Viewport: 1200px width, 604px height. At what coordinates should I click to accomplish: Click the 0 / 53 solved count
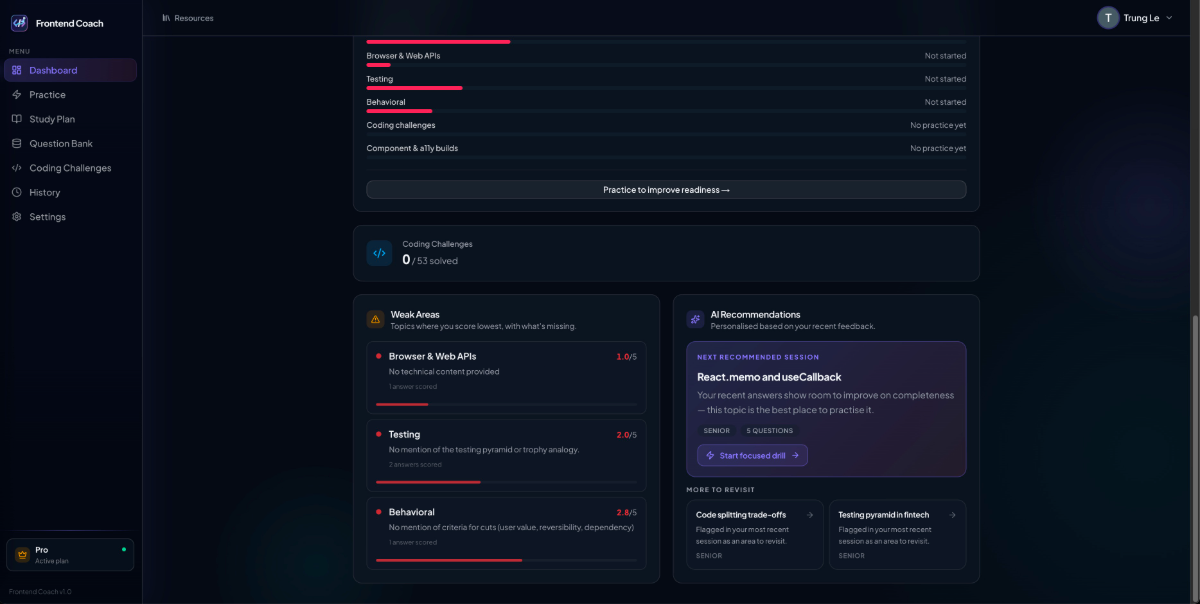pyautogui.click(x=430, y=260)
